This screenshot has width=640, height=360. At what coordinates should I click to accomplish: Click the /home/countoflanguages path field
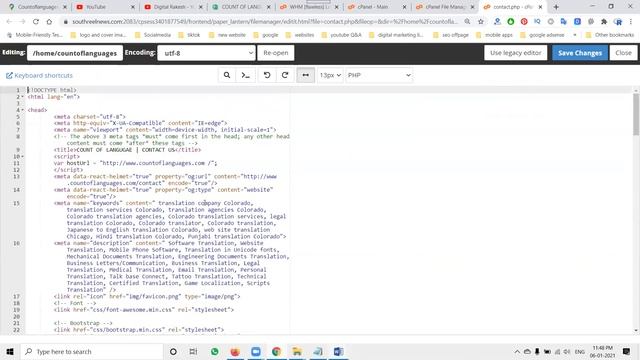pyautogui.click(x=75, y=53)
